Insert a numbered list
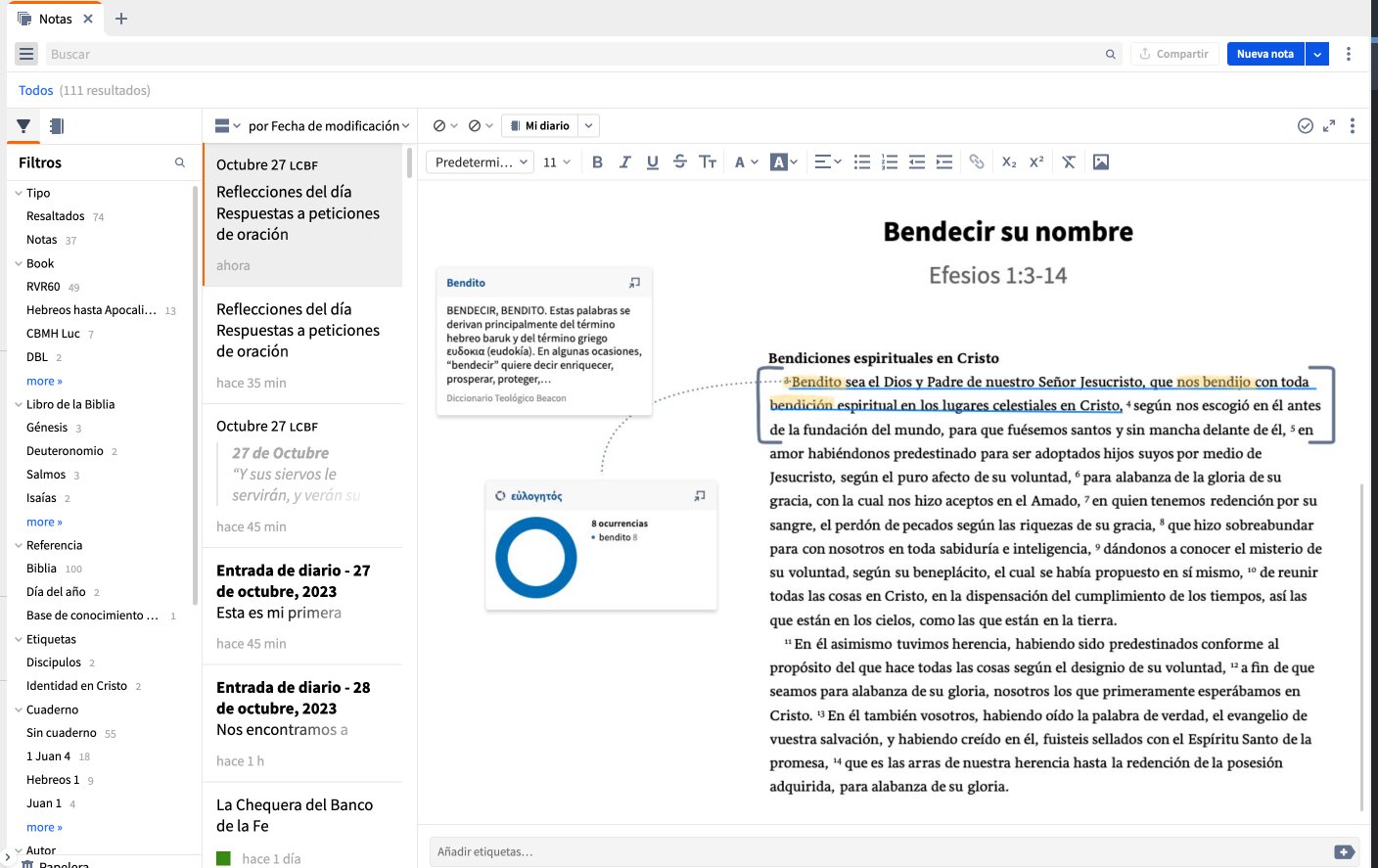This screenshot has width=1378, height=868. point(890,162)
